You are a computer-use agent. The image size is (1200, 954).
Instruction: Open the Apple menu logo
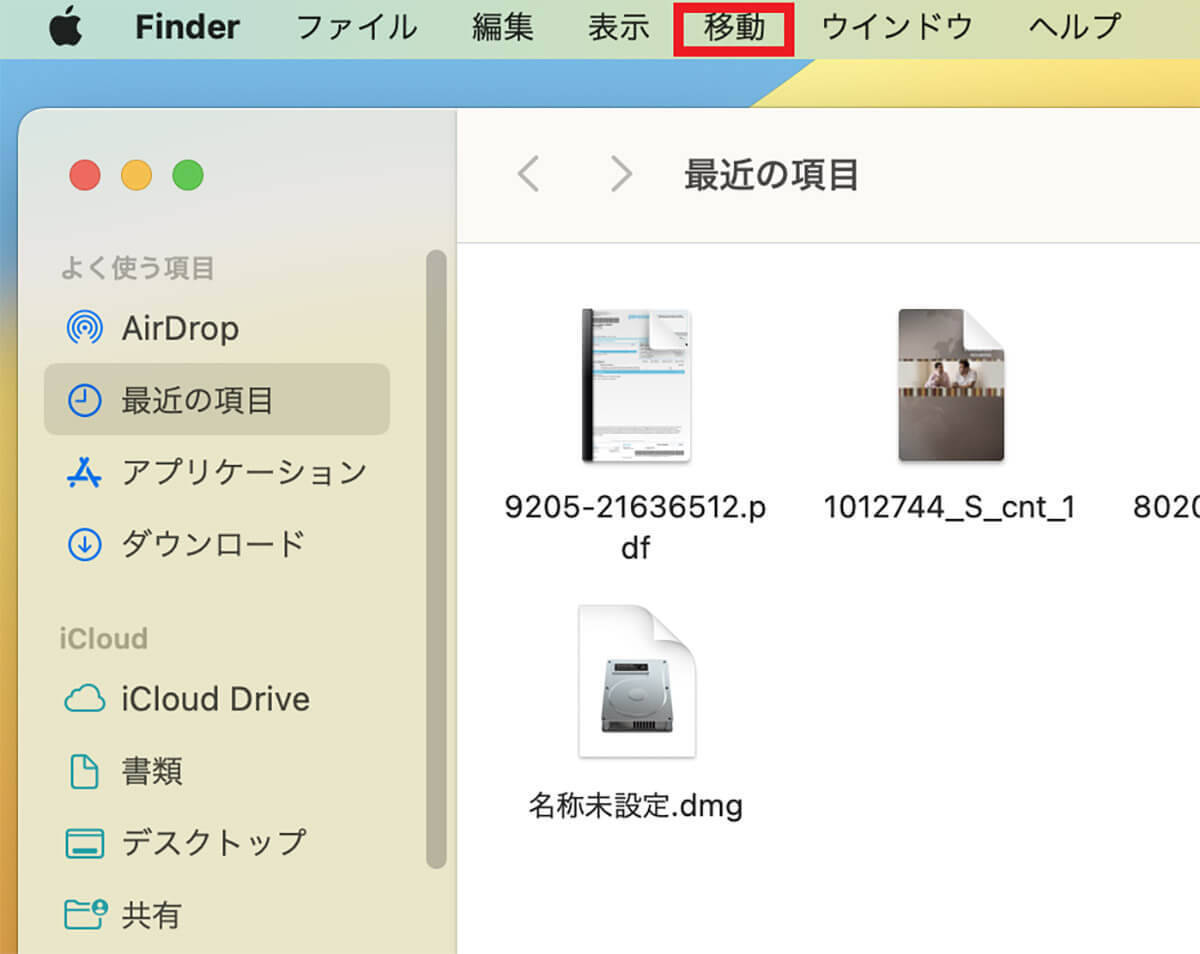click(66, 28)
